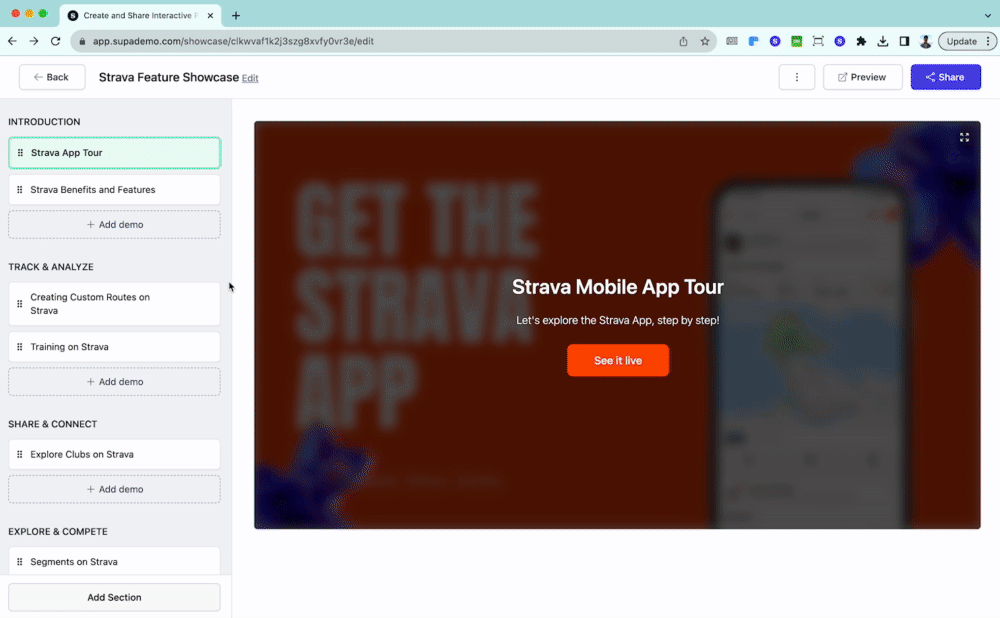Open the three-dot more options menu
Screen dimensions: 1000x618
[x=797, y=77]
